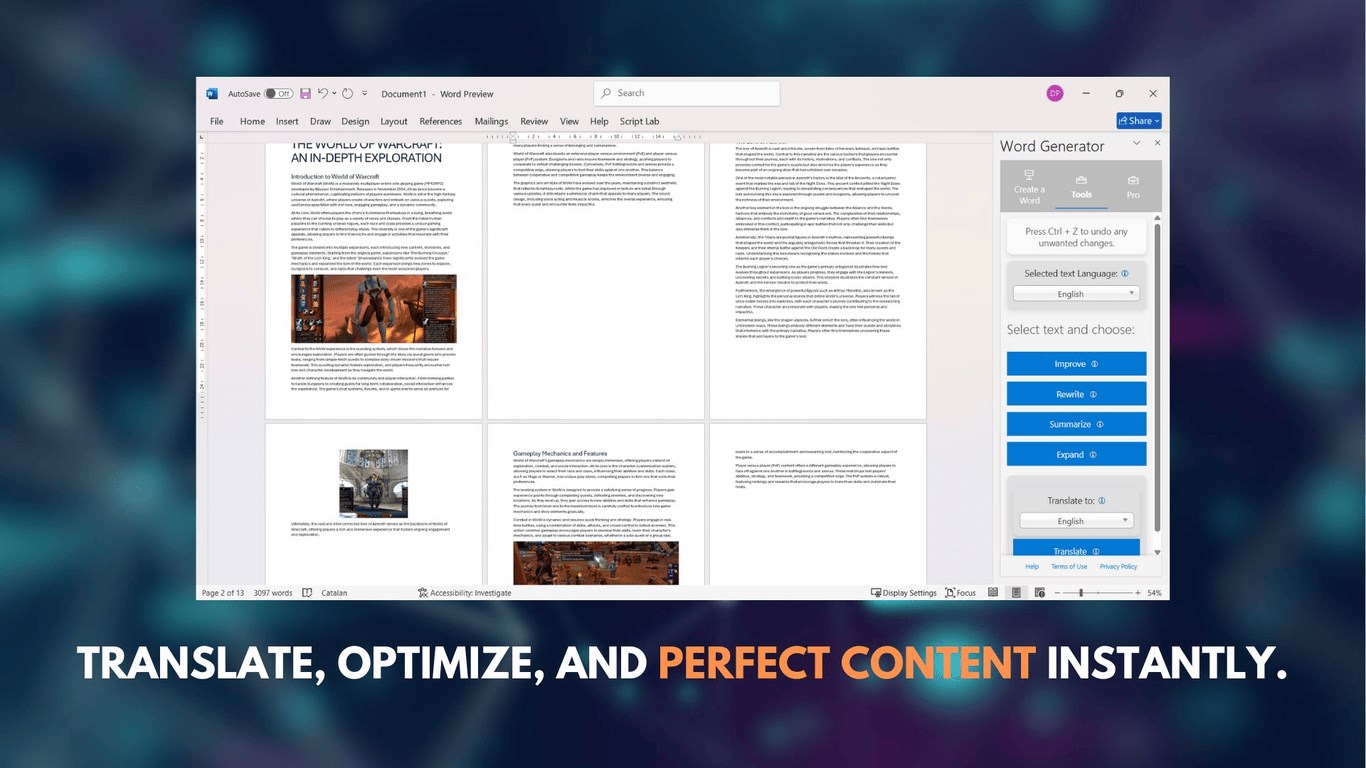Open the Selected text Language dropdown
Image resolution: width=1366 pixels, height=768 pixels.
coord(1076,294)
